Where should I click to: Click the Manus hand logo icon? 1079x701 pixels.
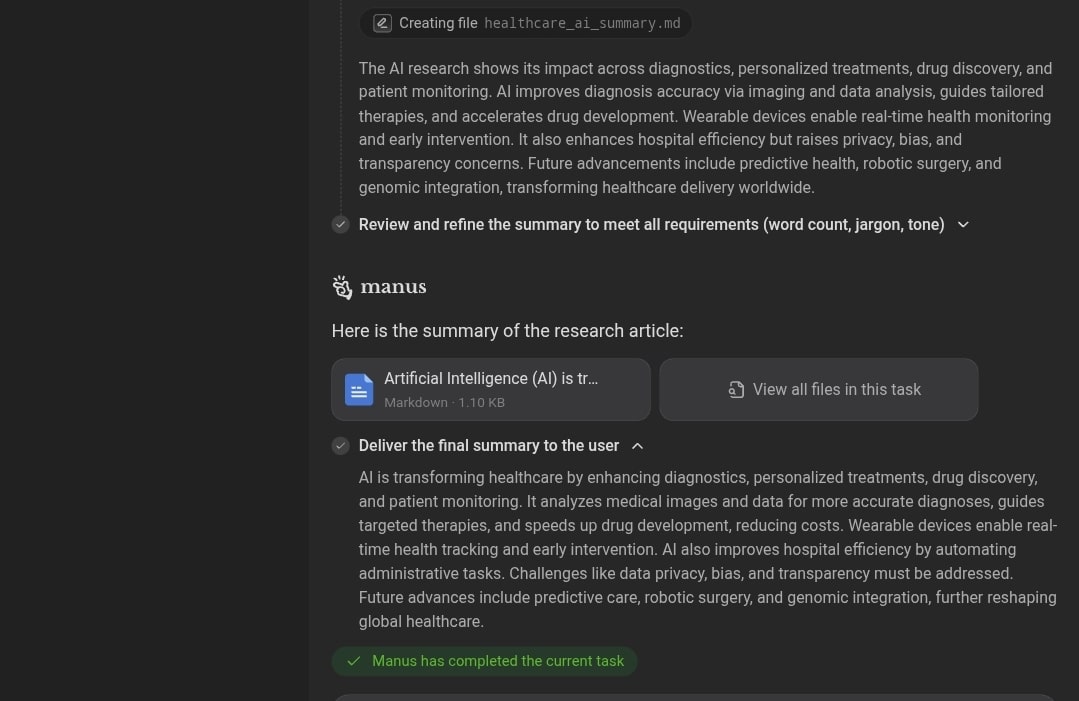[342, 287]
